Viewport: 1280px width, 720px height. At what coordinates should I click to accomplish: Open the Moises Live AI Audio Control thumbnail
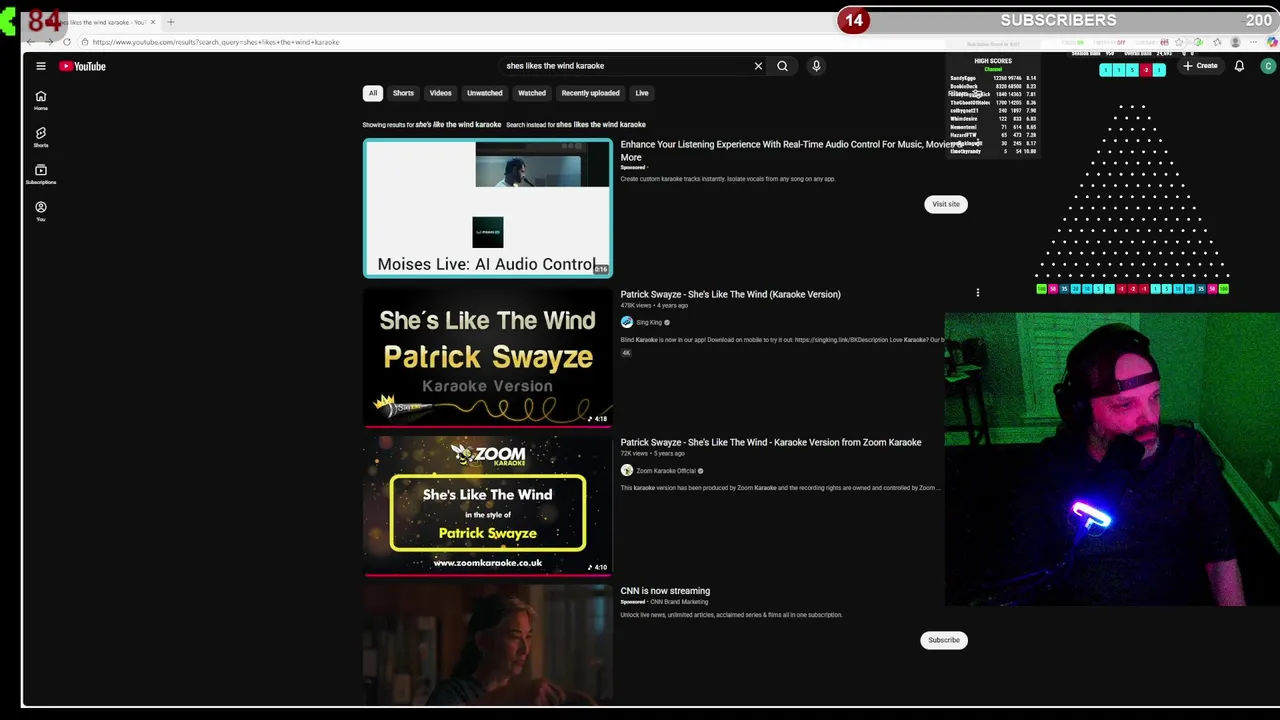pyautogui.click(x=487, y=208)
